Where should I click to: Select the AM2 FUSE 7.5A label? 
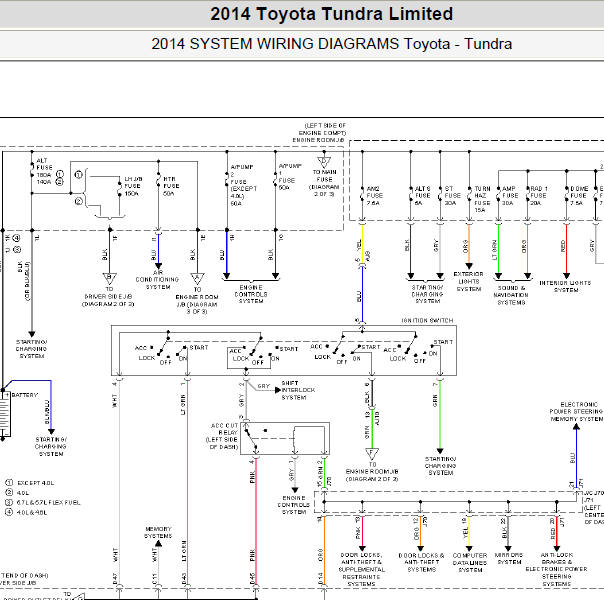(x=374, y=196)
